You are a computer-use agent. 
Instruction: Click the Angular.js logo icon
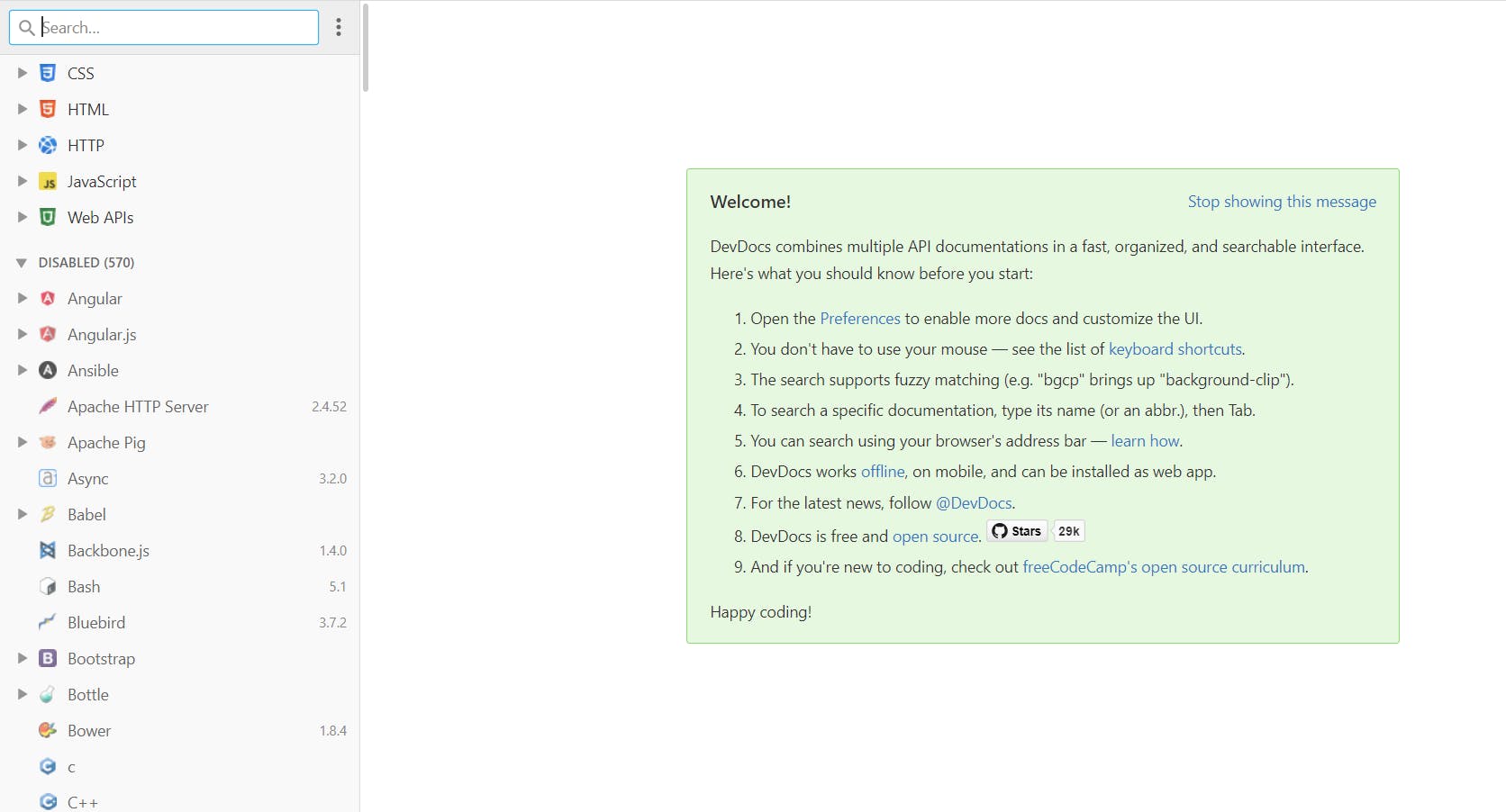click(48, 334)
